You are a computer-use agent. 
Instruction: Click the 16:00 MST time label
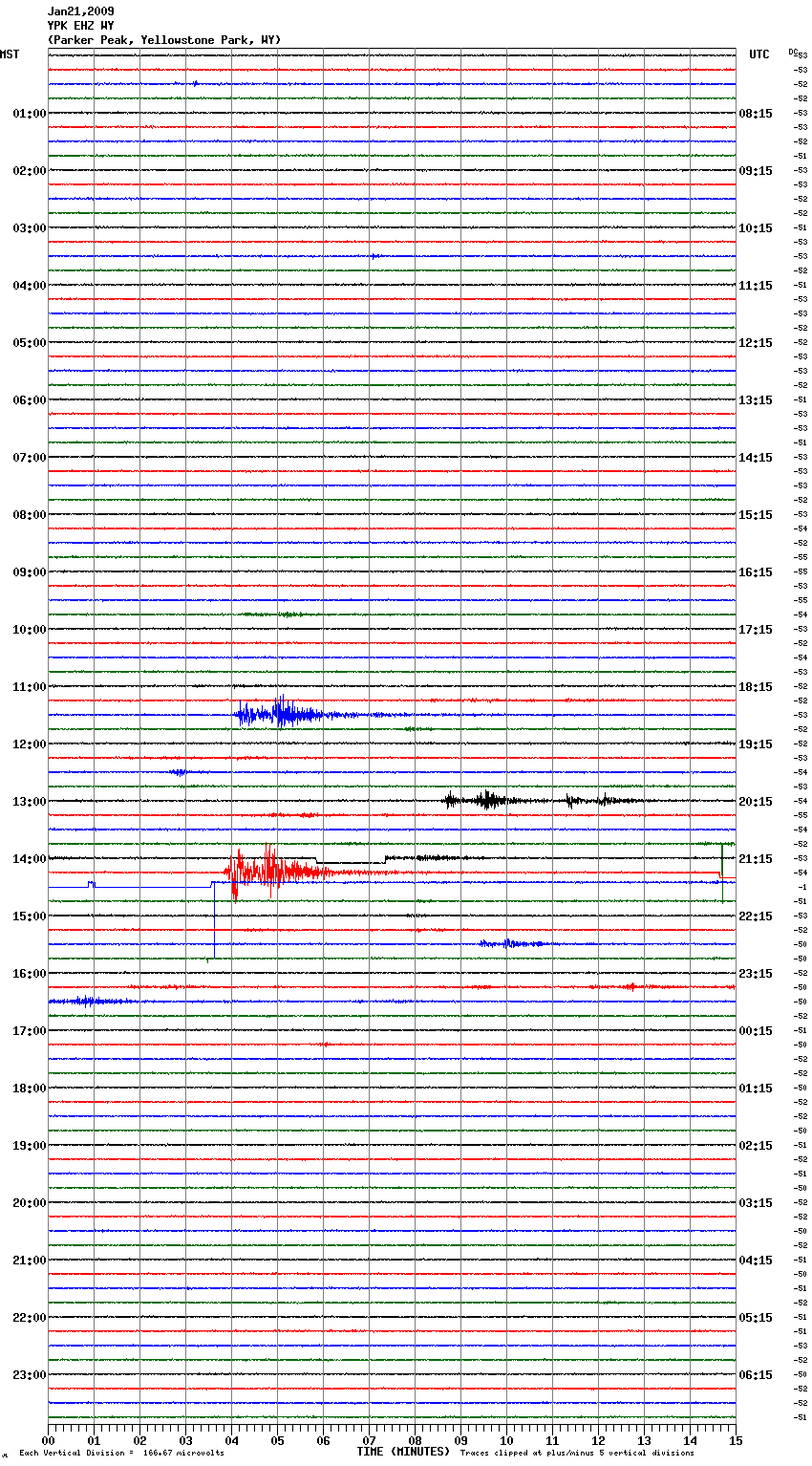30,974
